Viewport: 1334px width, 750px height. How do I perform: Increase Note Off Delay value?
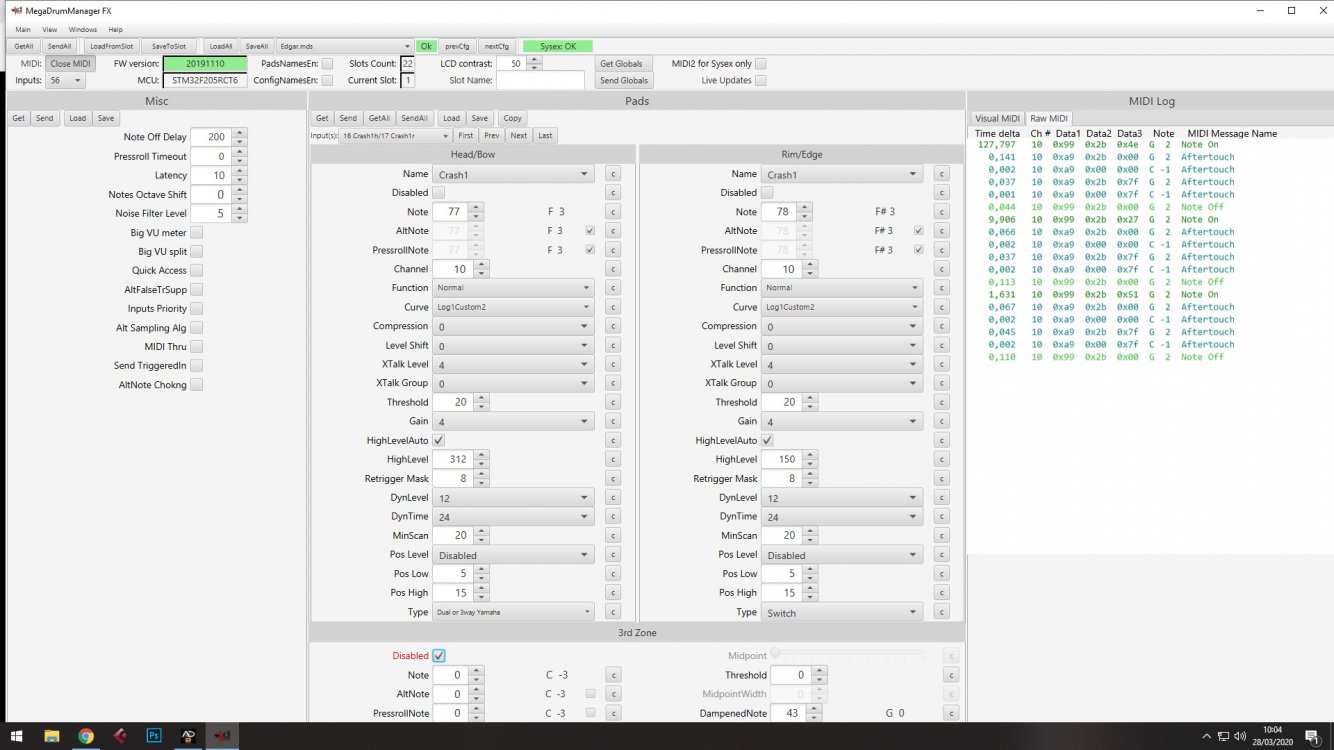239,133
